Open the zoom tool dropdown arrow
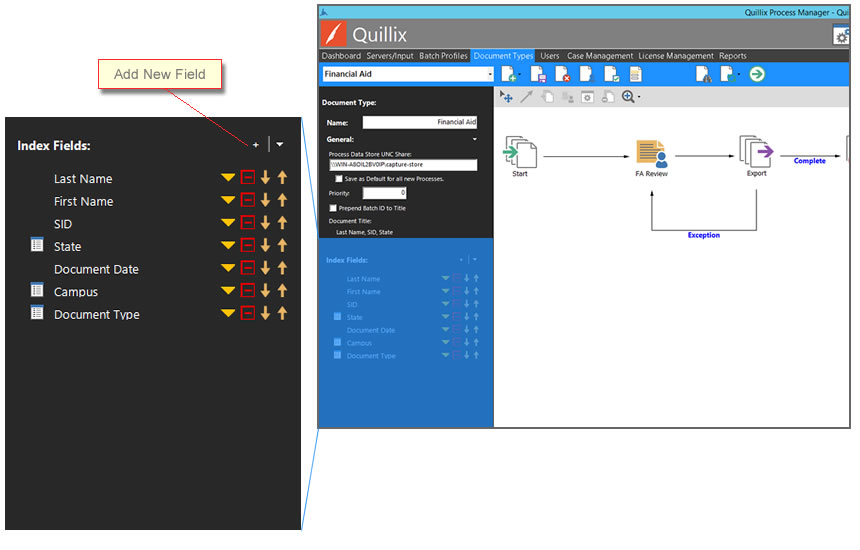The height and width of the screenshot is (550, 860). coord(639,97)
